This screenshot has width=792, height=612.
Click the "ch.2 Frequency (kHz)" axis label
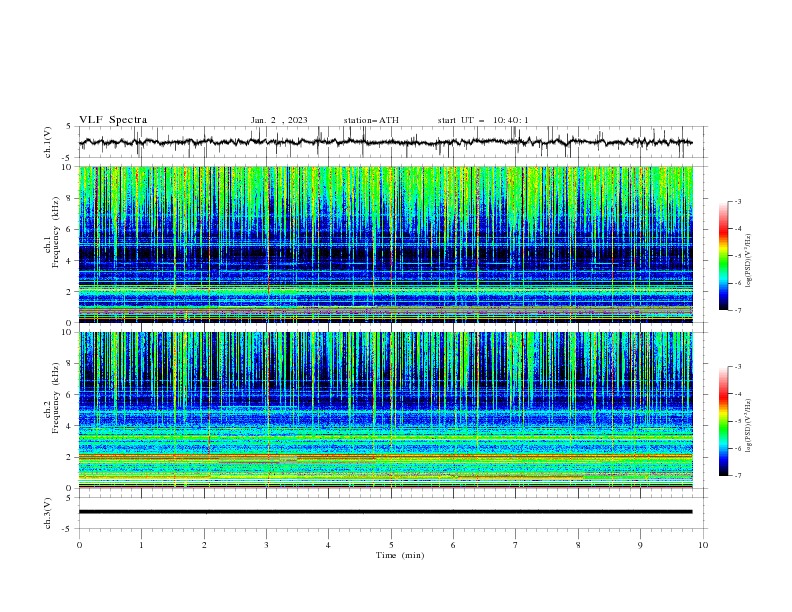tap(52, 398)
